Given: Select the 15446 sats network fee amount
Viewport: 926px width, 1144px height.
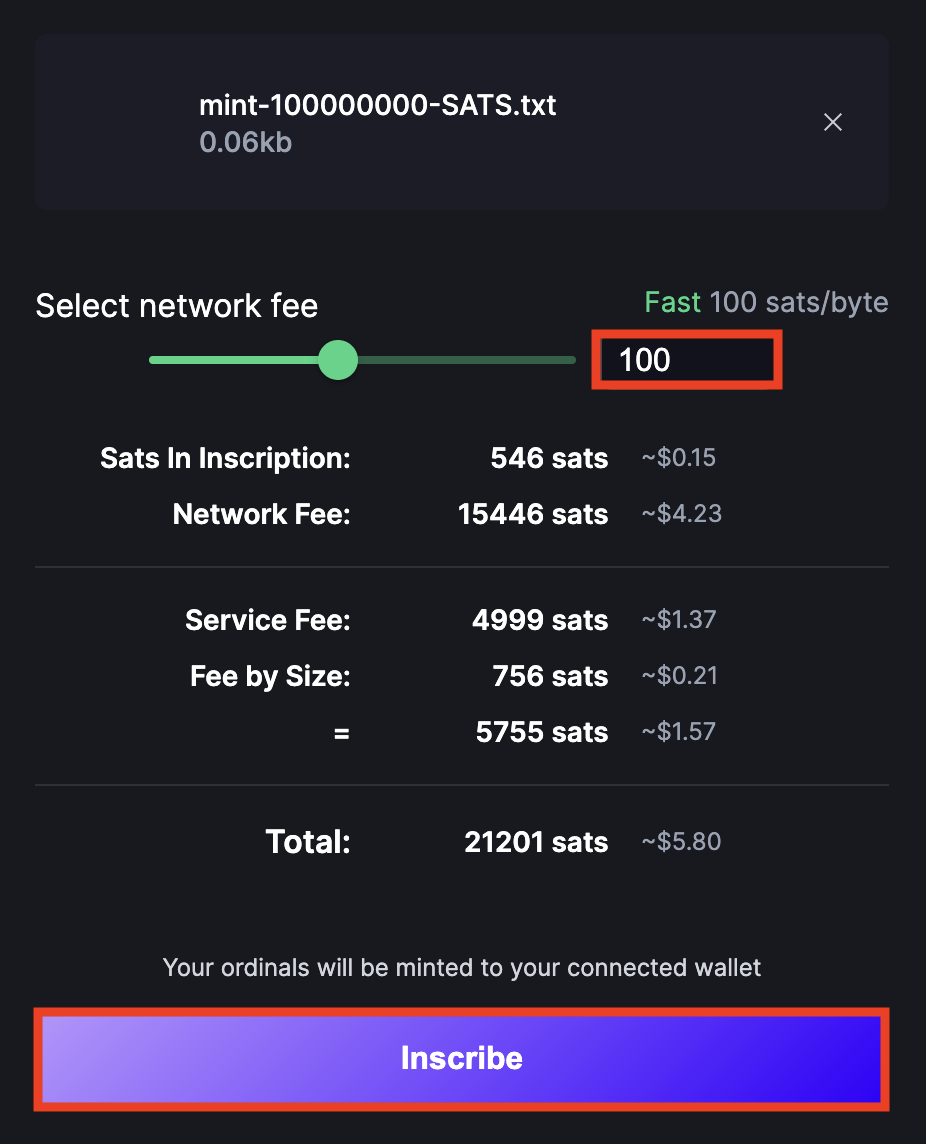Looking at the screenshot, I should [x=533, y=514].
